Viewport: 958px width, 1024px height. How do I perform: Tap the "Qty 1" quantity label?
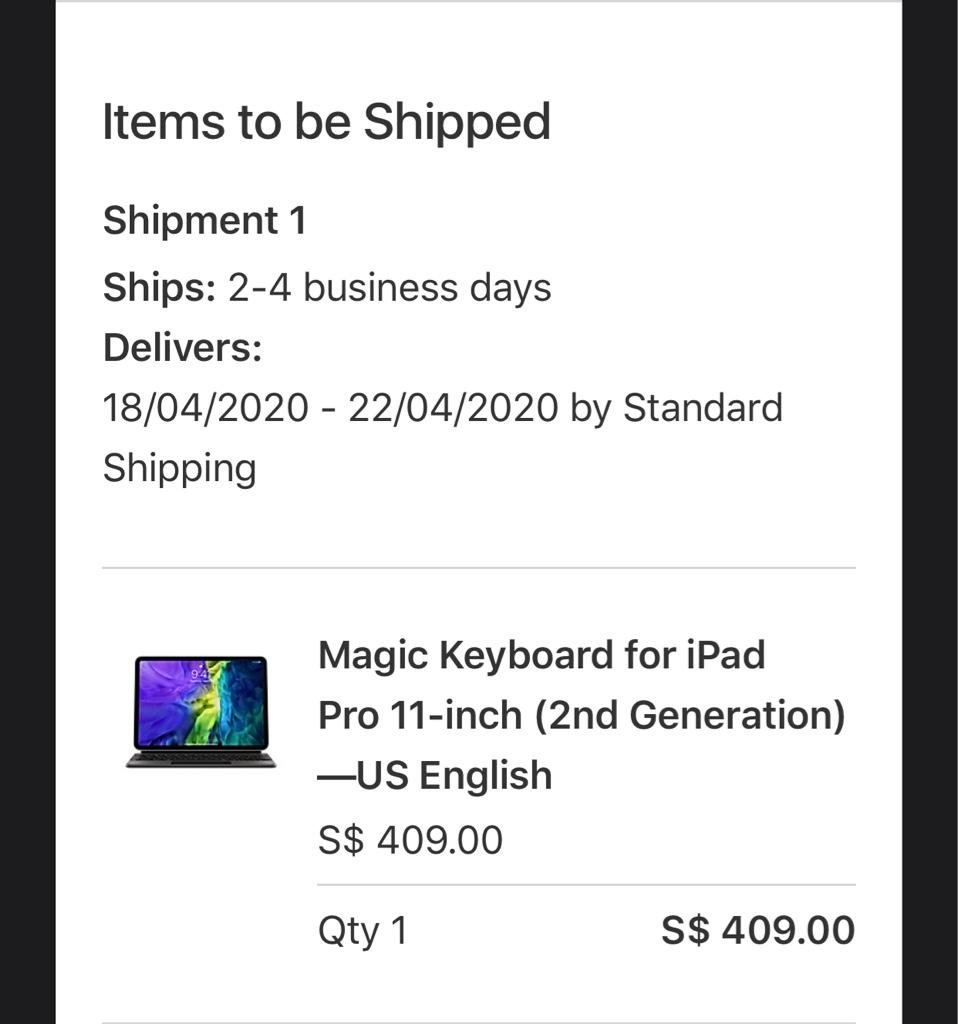click(x=362, y=931)
